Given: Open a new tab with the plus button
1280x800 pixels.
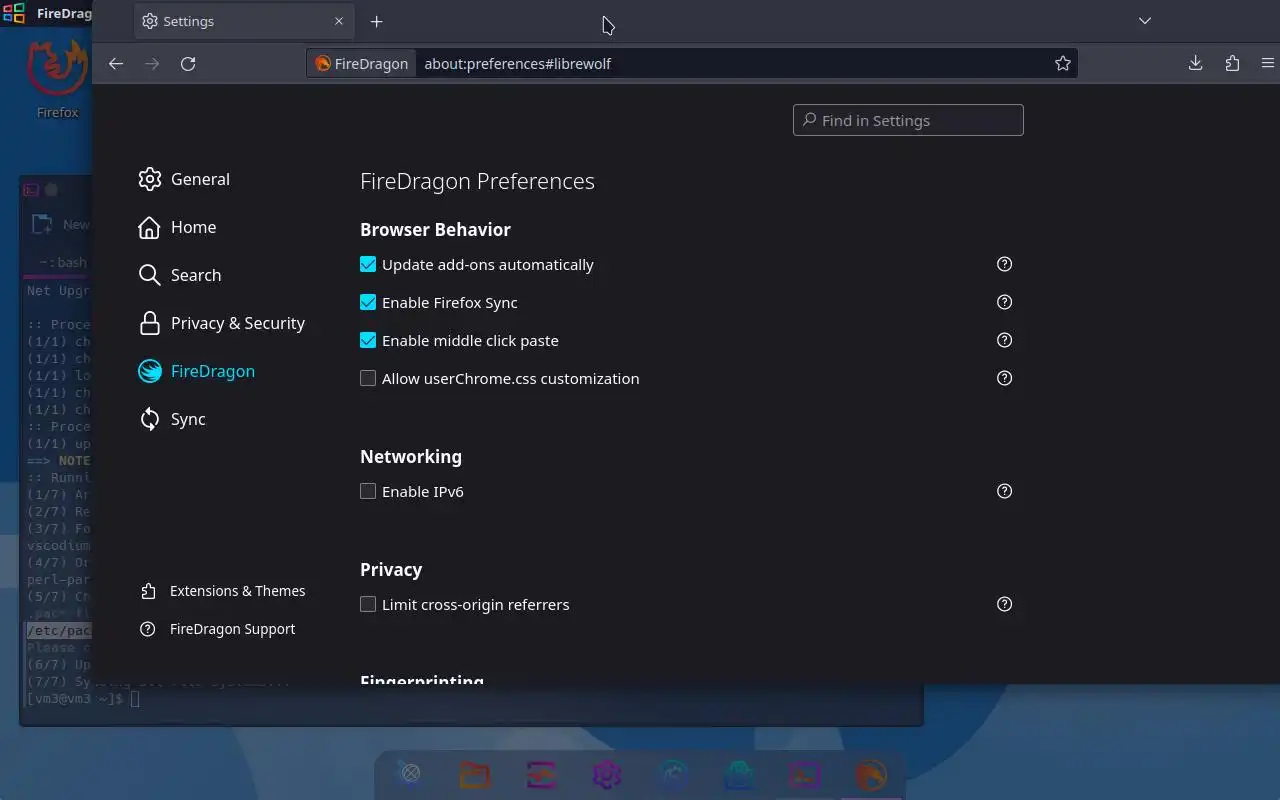Looking at the screenshot, I should click(x=376, y=21).
